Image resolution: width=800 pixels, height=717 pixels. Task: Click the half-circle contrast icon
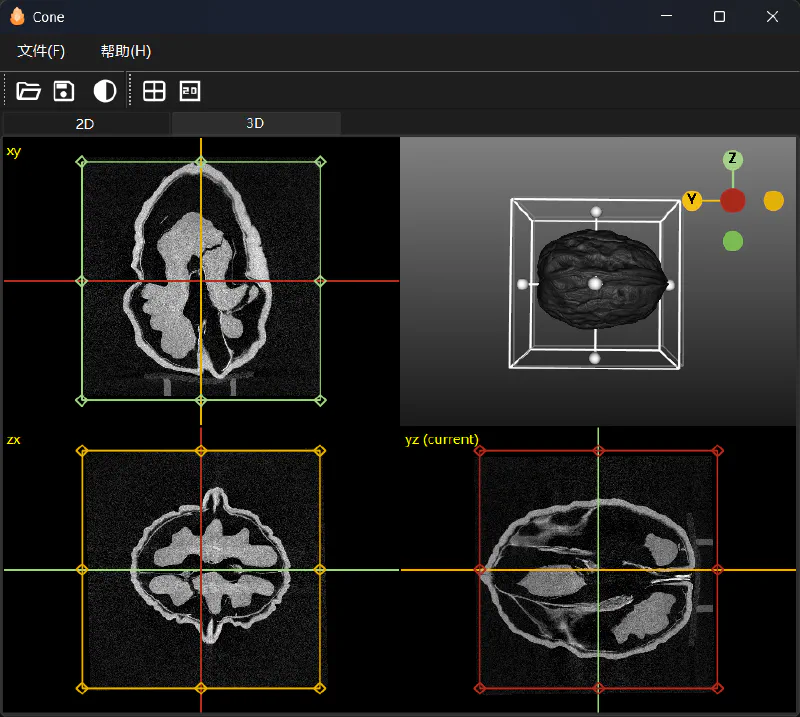[x=105, y=91]
